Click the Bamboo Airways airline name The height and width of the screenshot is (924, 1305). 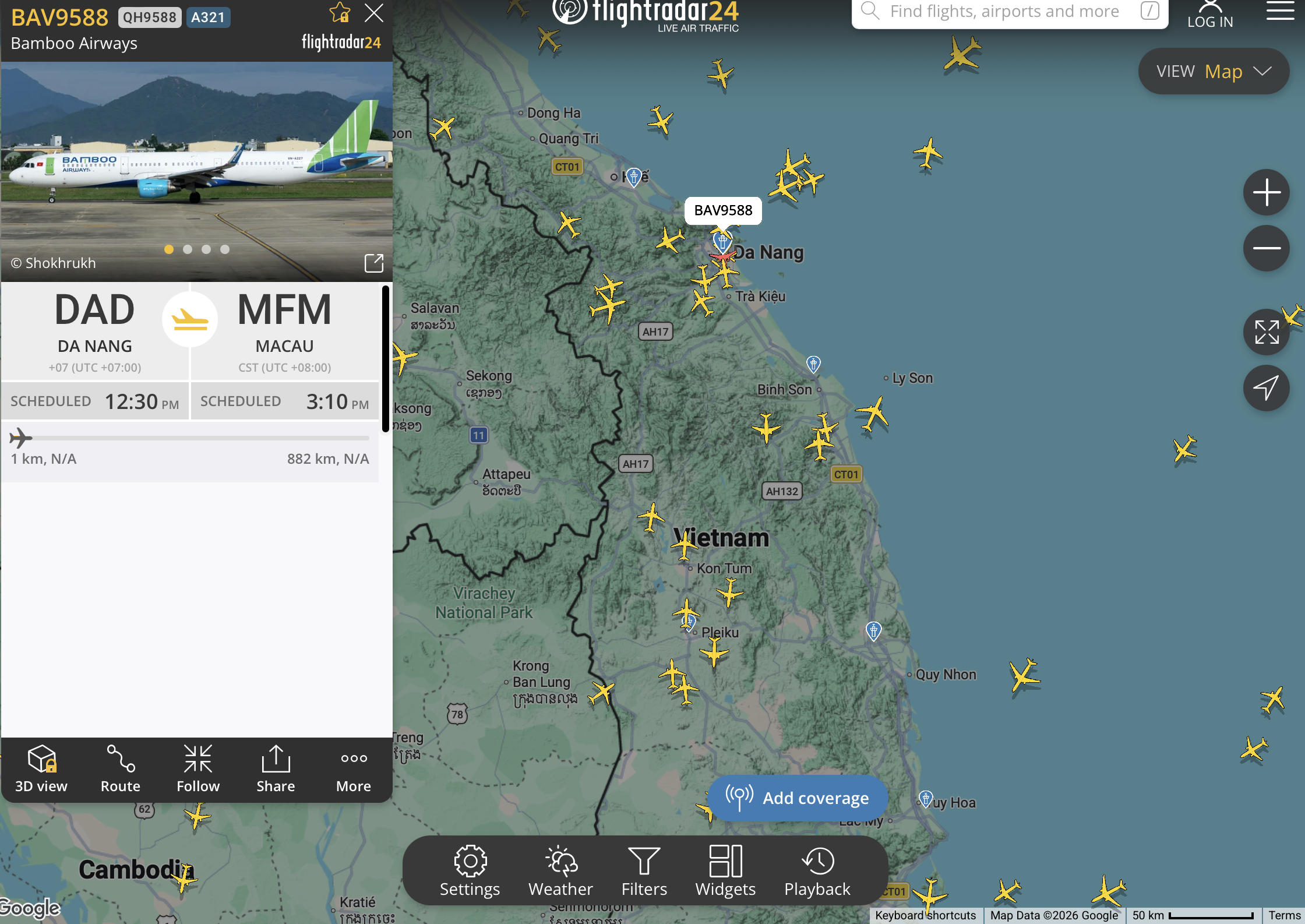pyautogui.click(x=74, y=43)
